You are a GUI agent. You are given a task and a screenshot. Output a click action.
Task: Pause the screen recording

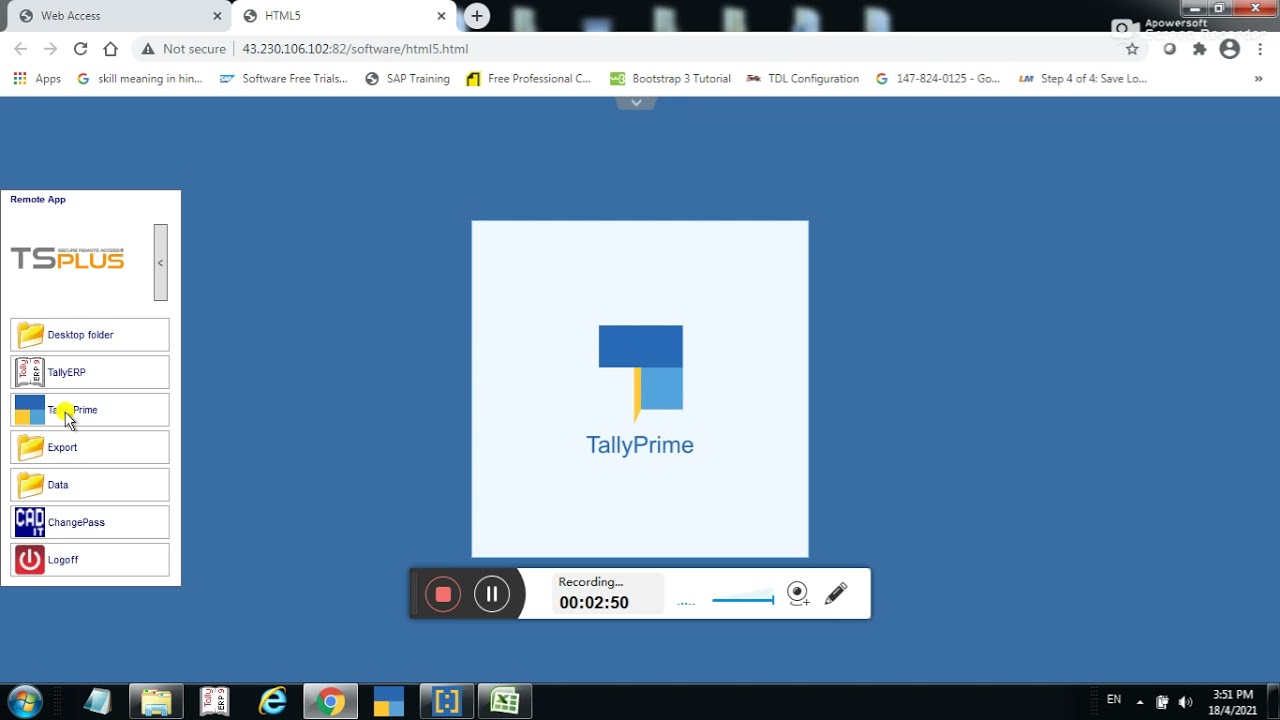[492, 594]
